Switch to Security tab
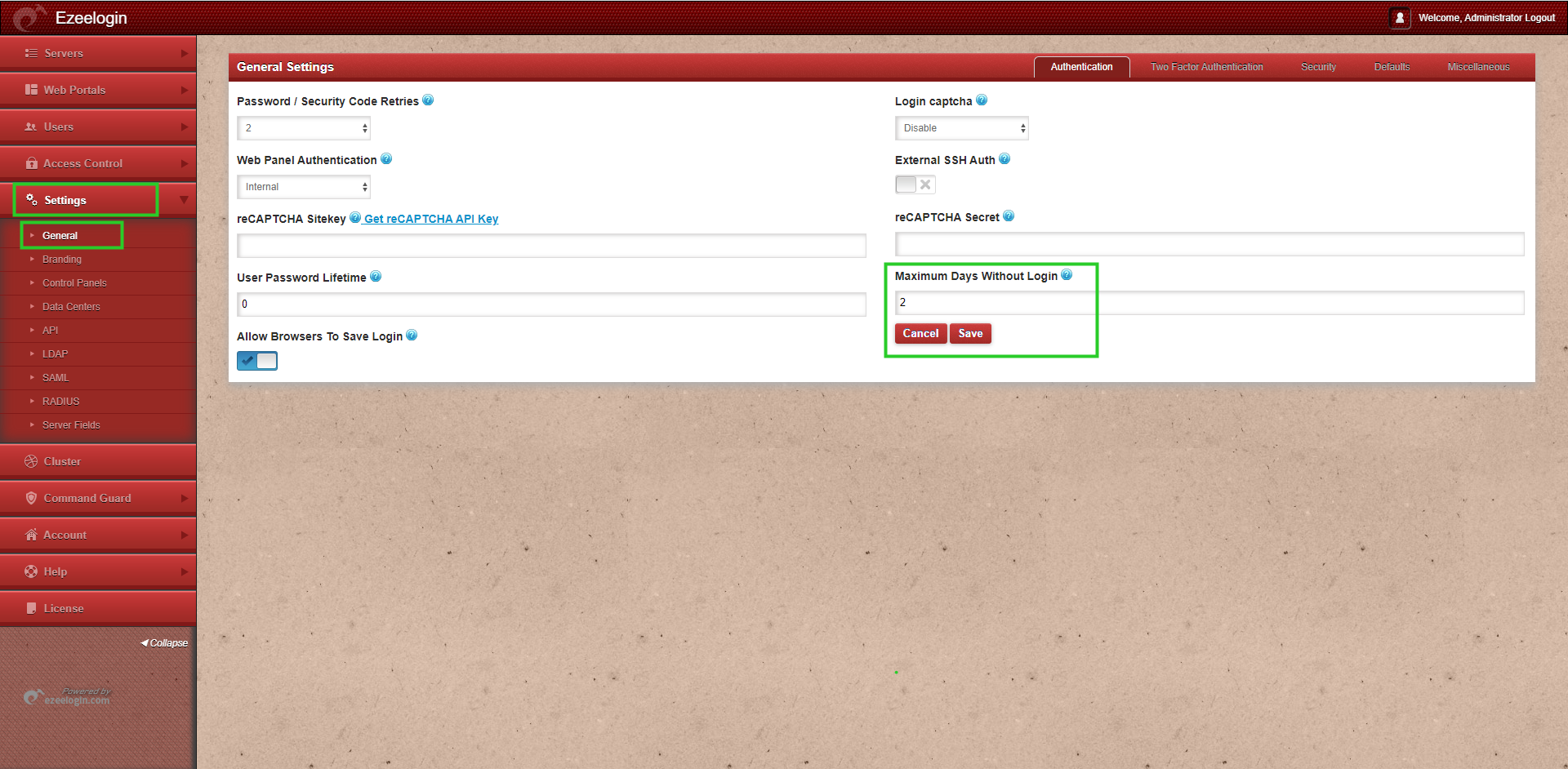Screen dimensions: 1568x769 [1318, 67]
